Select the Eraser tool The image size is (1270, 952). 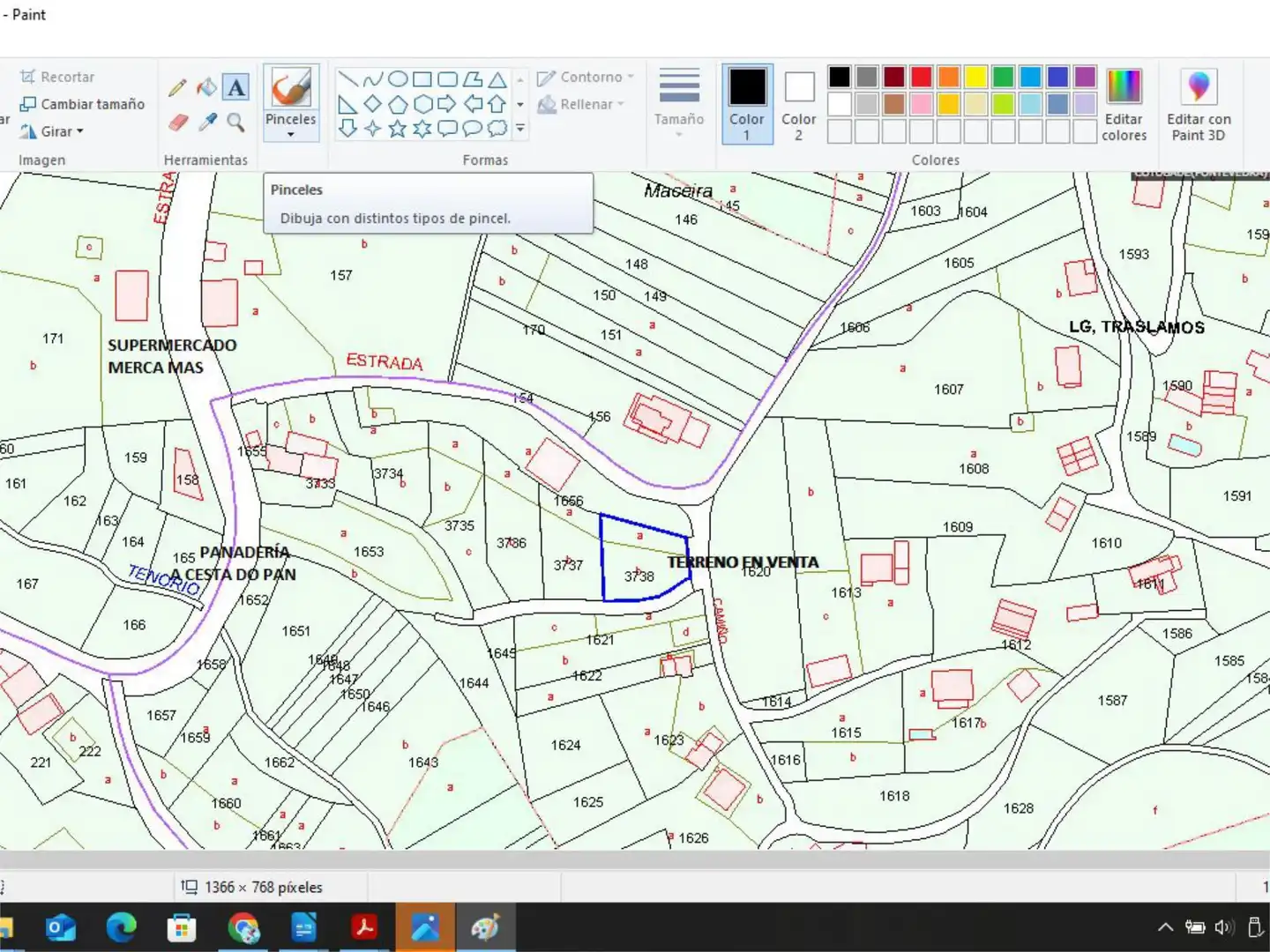pos(177,122)
